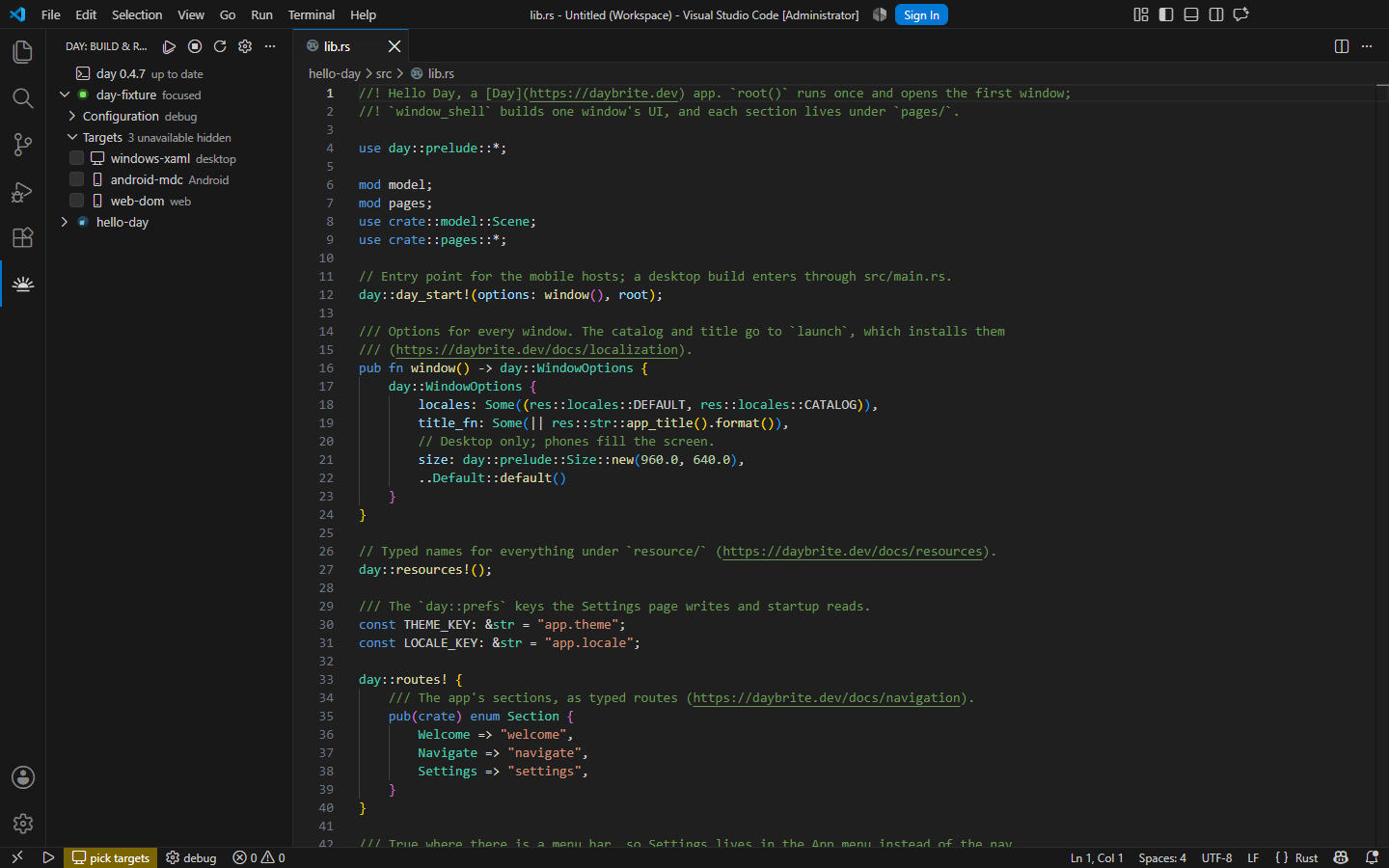Click src in the breadcrumb
This screenshot has height=868, width=1389.
point(384,73)
